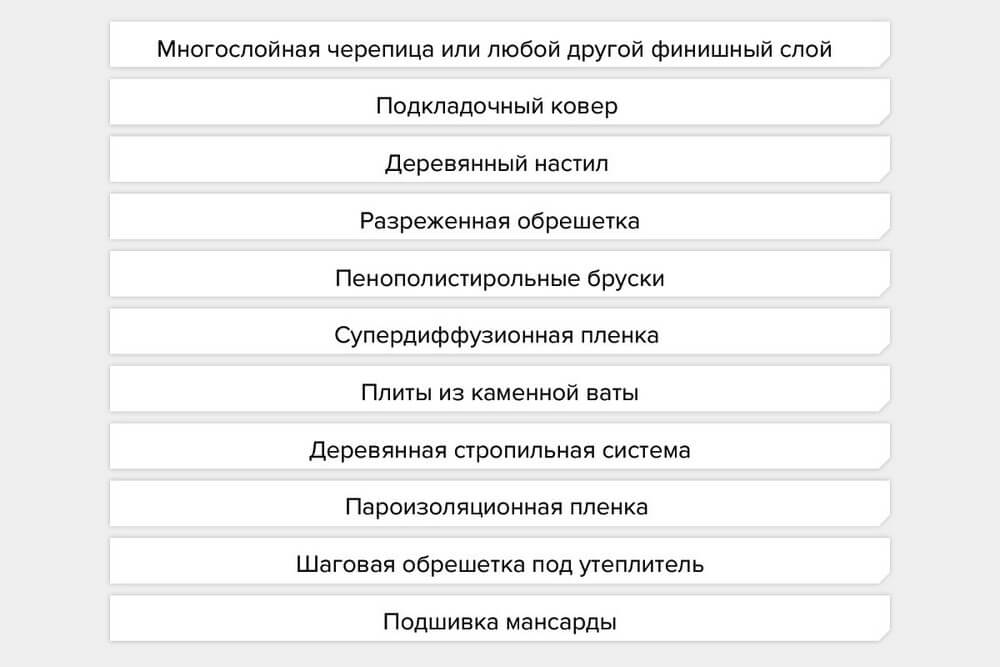Screen dimensions: 1000x667
Task: Click the Шаговая обрешетка под утеплитель bar
Action: (499, 564)
